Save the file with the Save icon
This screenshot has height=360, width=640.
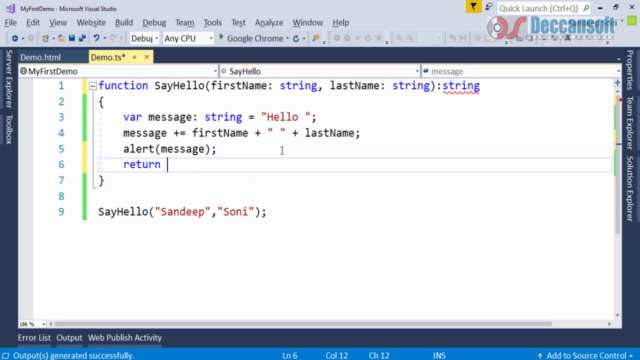pyautogui.click(x=72, y=38)
